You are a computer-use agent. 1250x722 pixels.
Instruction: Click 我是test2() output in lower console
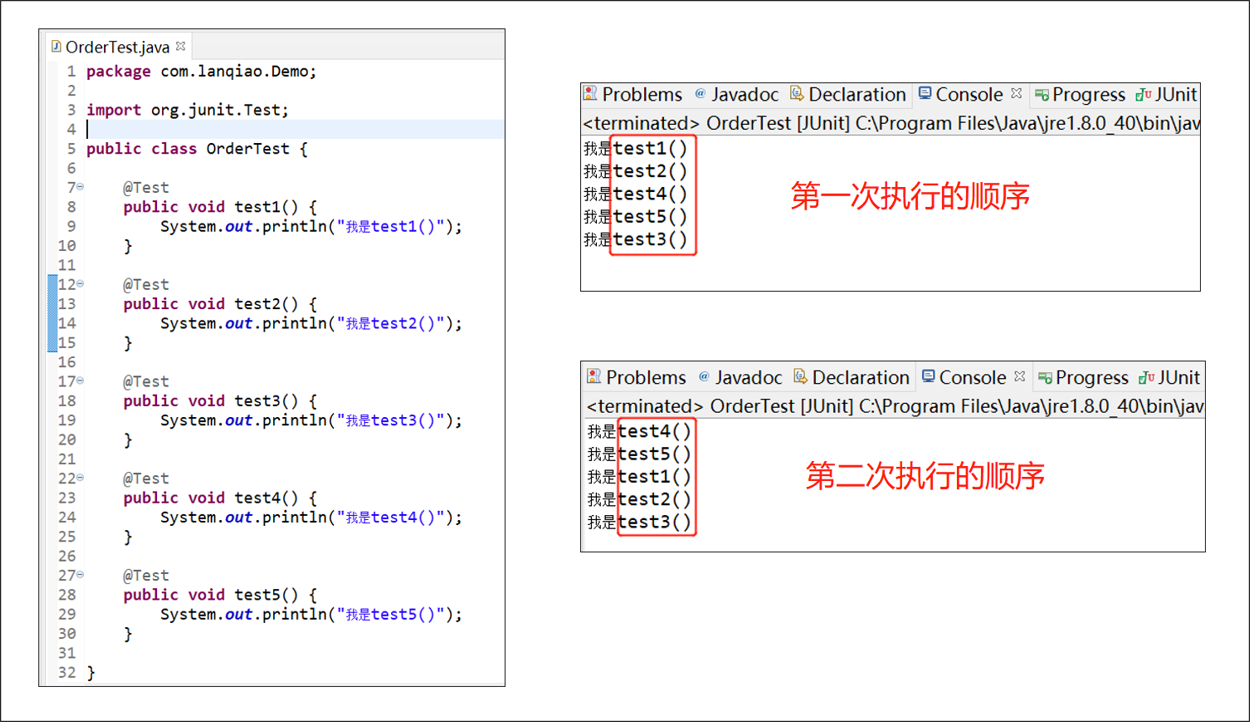pyautogui.click(x=640, y=499)
